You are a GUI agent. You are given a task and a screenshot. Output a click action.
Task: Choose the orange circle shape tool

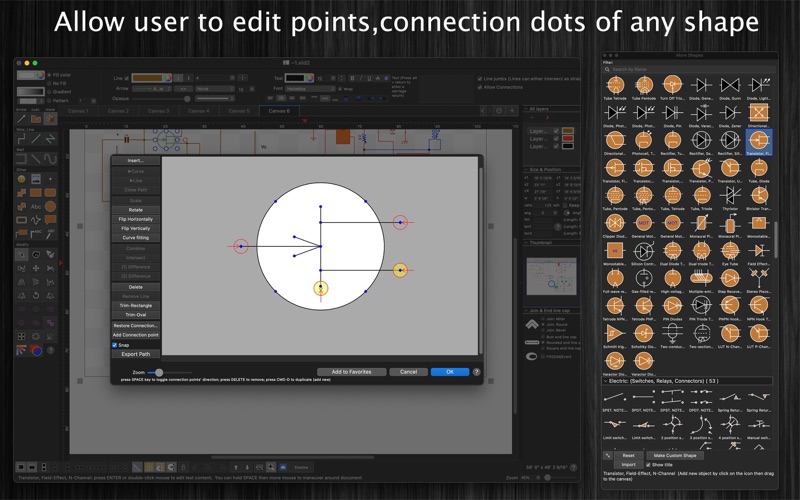(x=50, y=207)
